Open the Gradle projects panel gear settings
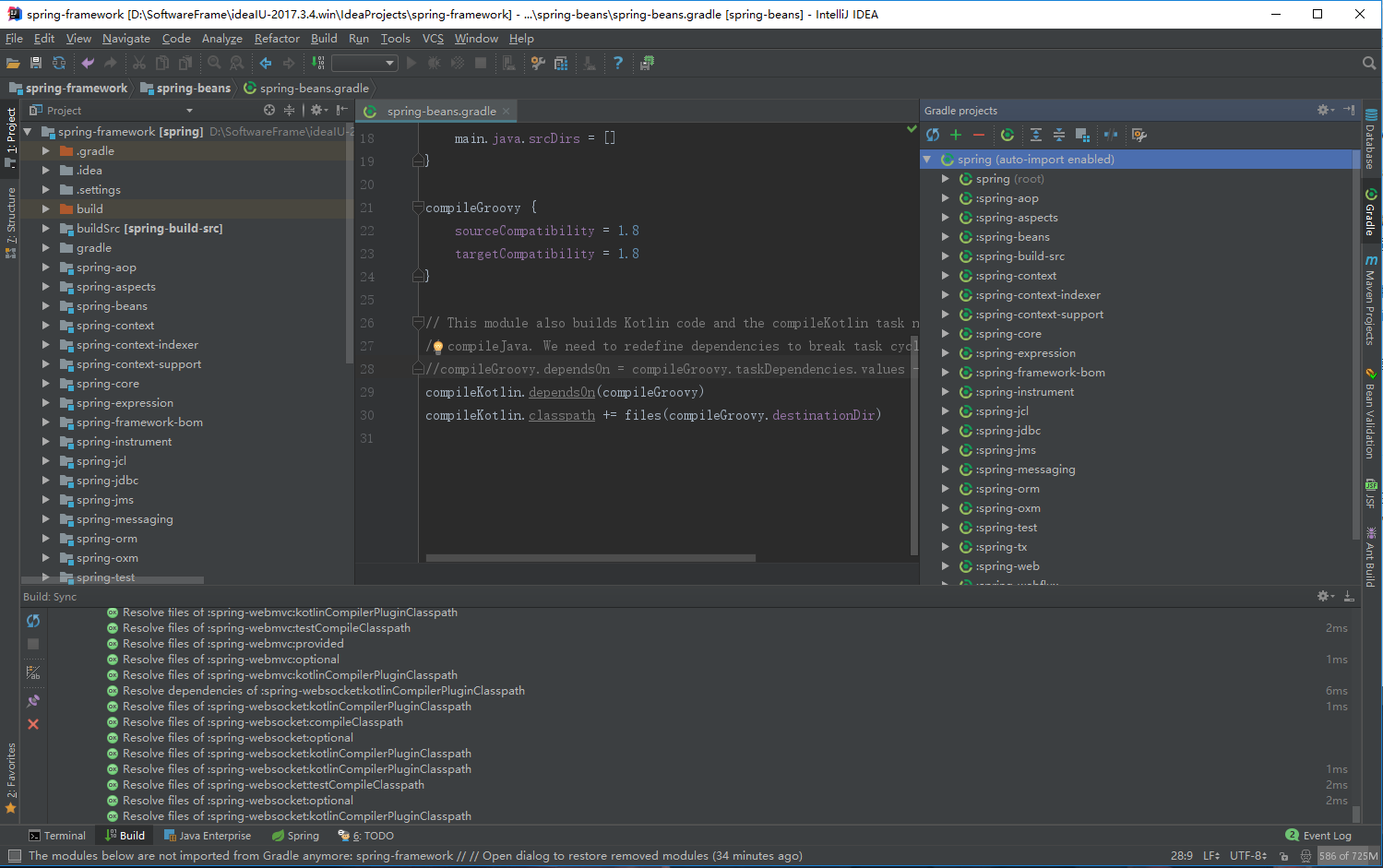The height and width of the screenshot is (868, 1383). click(x=1325, y=110)
